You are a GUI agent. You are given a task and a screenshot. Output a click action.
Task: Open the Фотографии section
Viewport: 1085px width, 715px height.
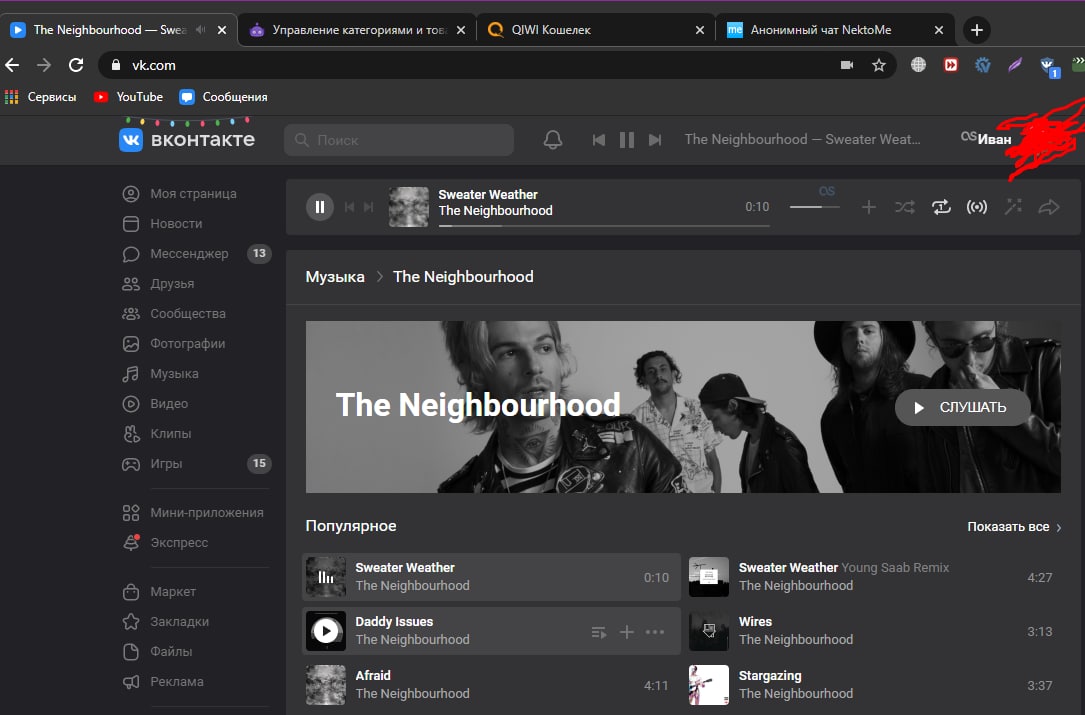174,343
